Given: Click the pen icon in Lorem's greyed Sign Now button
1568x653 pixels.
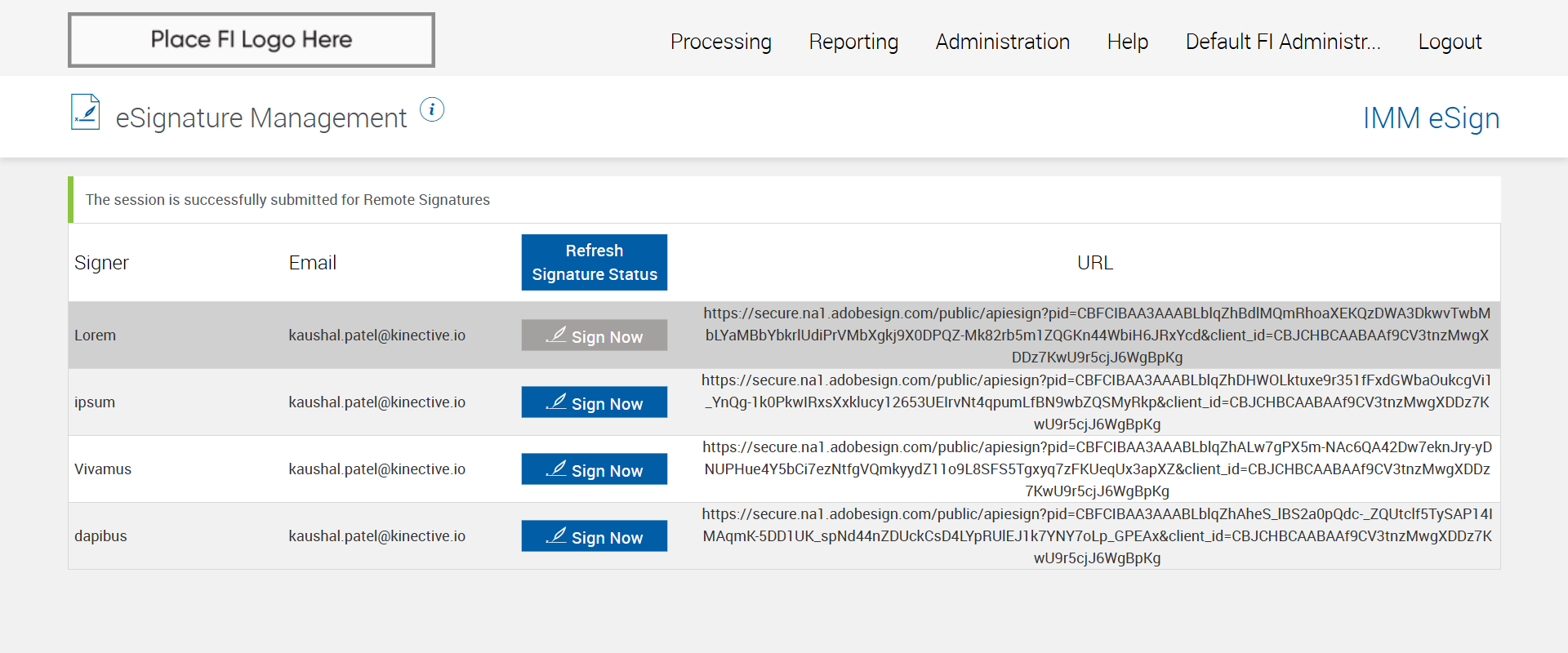Looking at the screenshot, I should (x=556, y=335).
